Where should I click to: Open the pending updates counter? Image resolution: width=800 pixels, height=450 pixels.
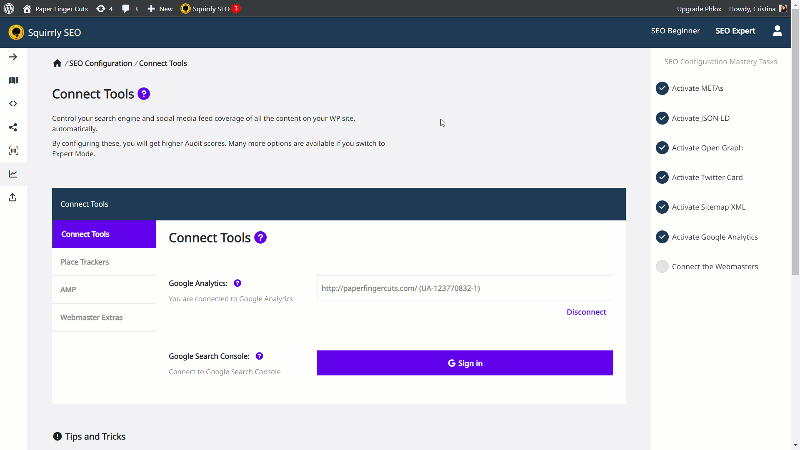point(105,9)
